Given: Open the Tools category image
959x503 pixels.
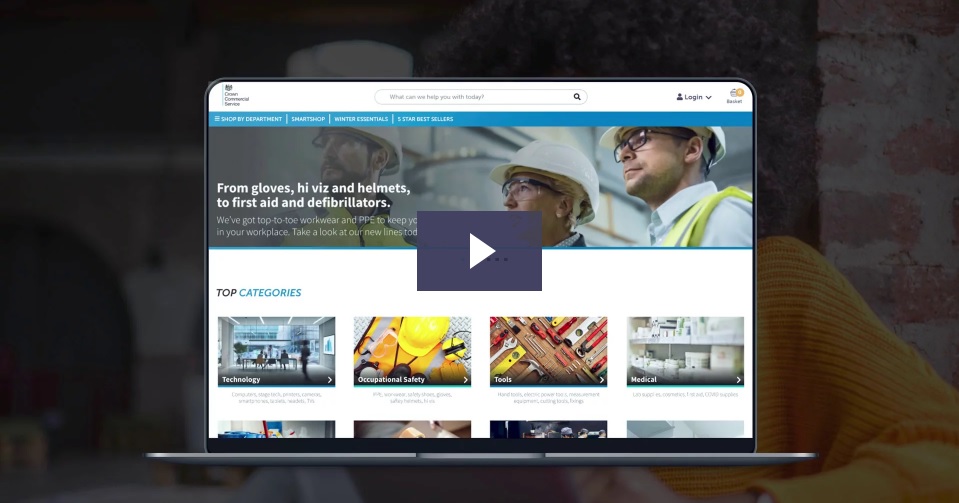Looking at the screenshot, I should [548, 343].
